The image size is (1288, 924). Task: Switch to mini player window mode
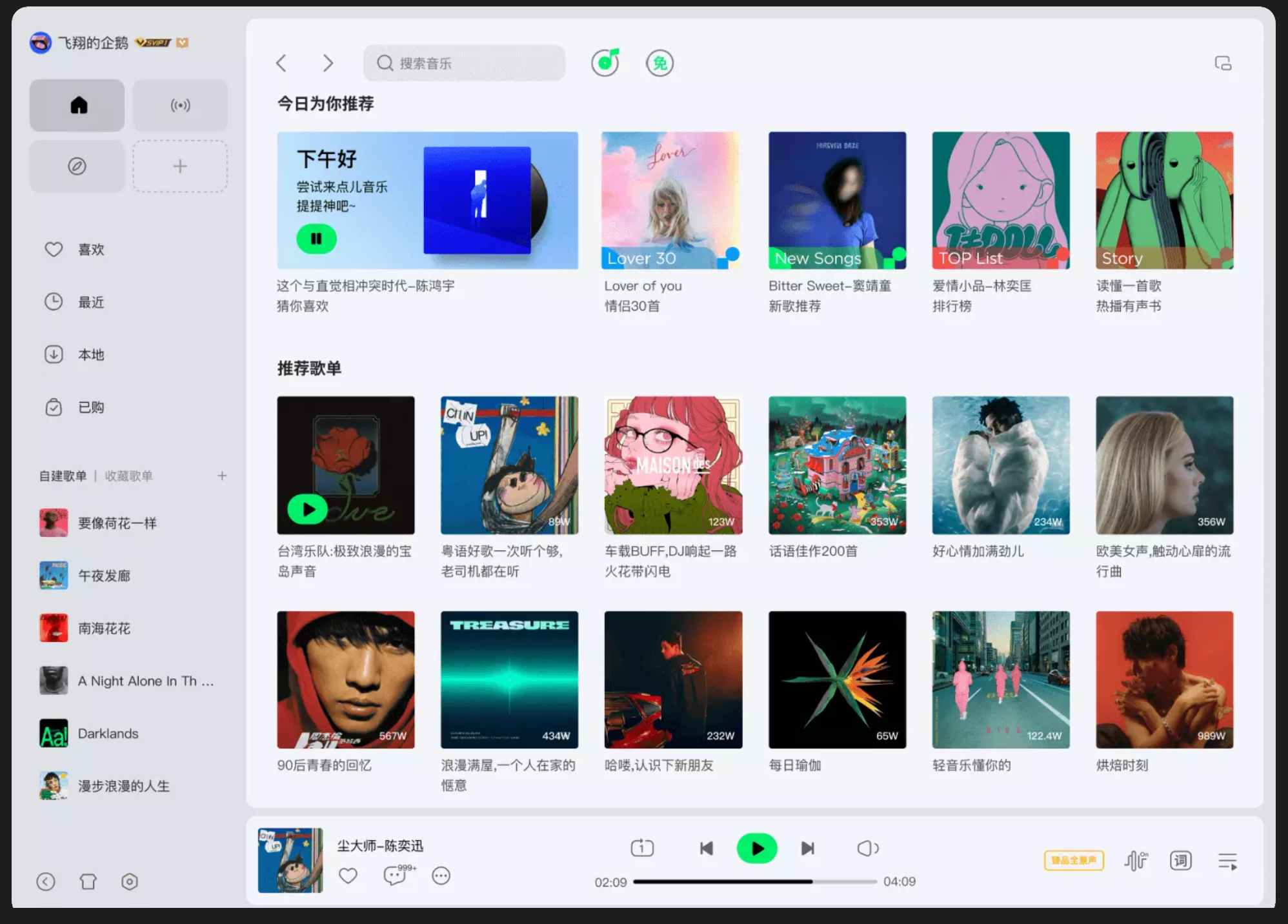pos(1223,63)
